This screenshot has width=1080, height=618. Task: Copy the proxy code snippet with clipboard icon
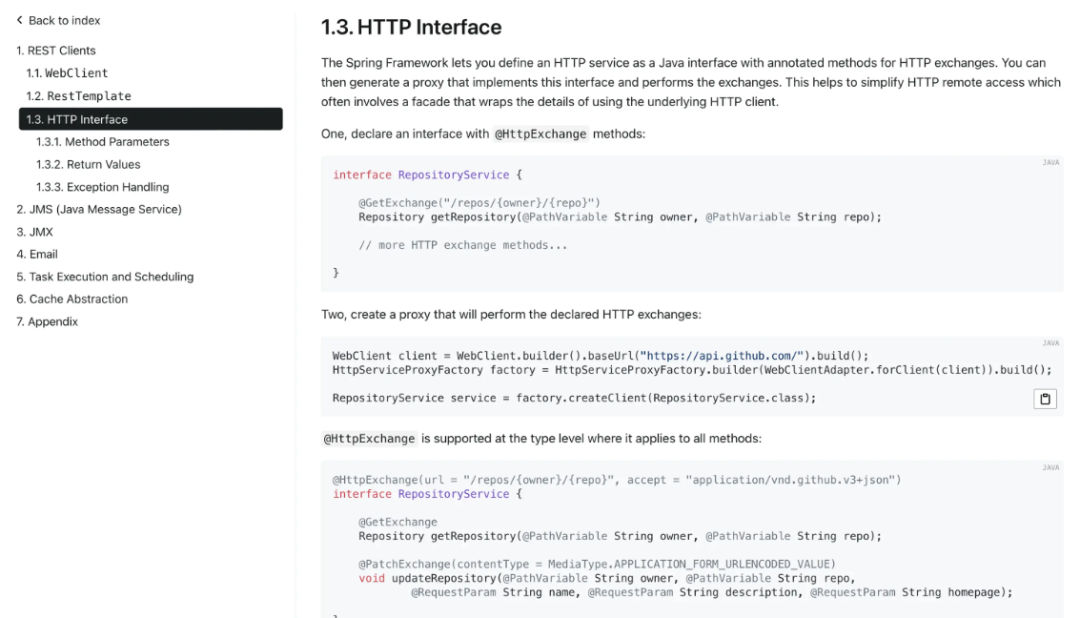pos(1045,399)
